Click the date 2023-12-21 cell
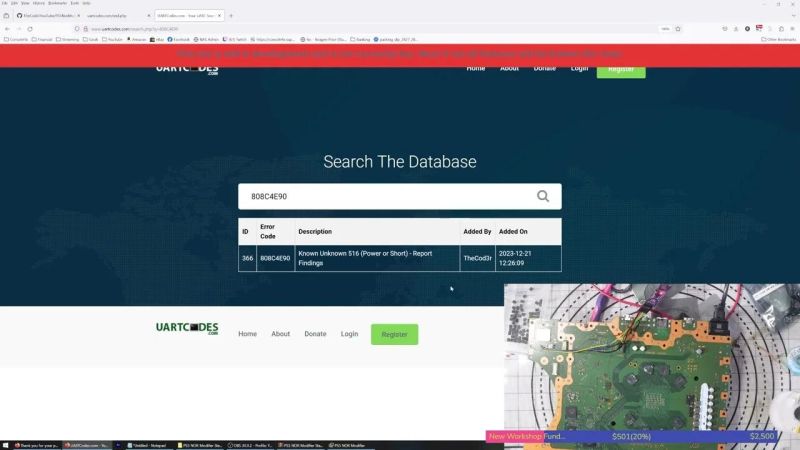The image size is (800, 450). (528, 258)
